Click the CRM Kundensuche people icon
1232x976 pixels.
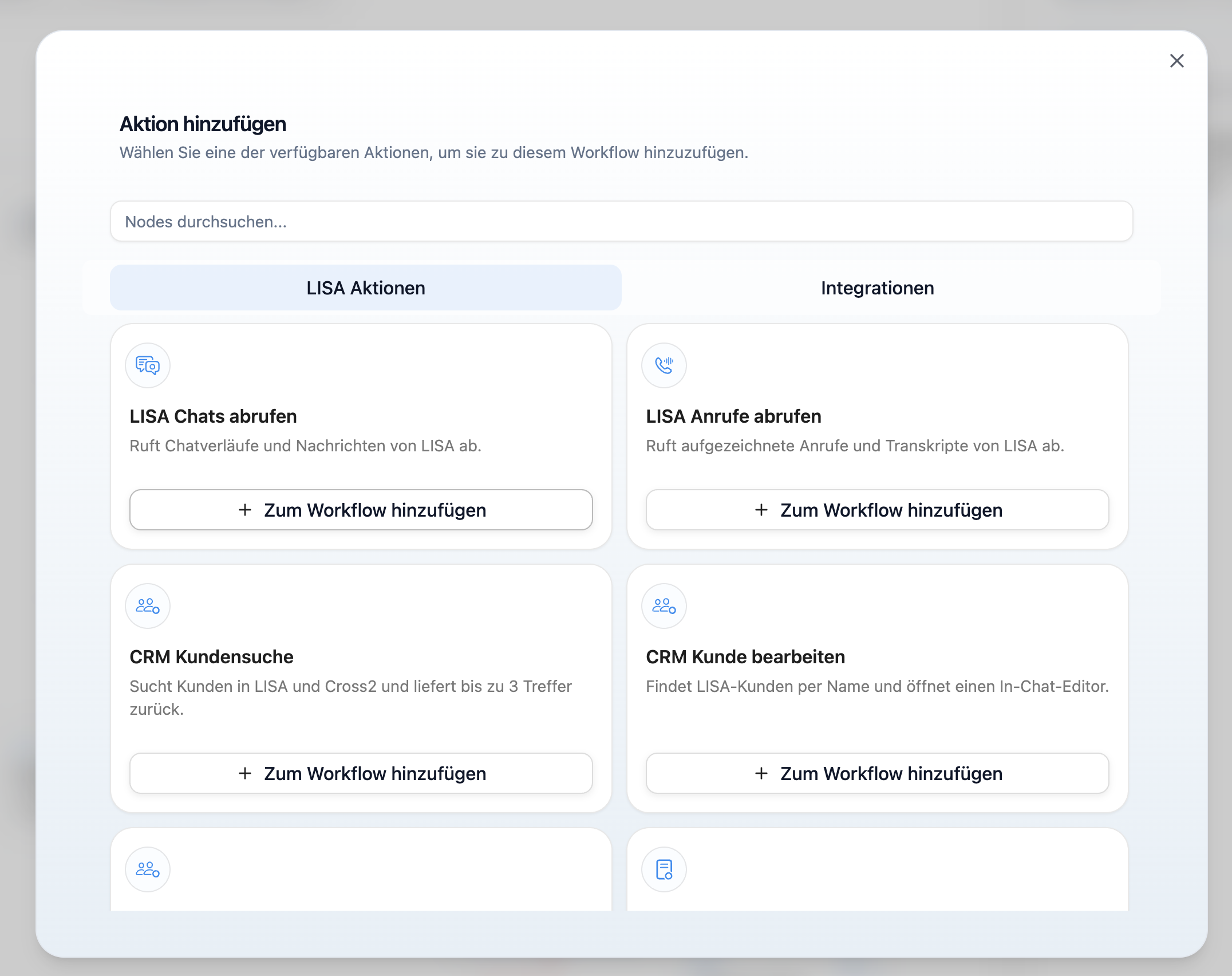[x=148, y=606]
